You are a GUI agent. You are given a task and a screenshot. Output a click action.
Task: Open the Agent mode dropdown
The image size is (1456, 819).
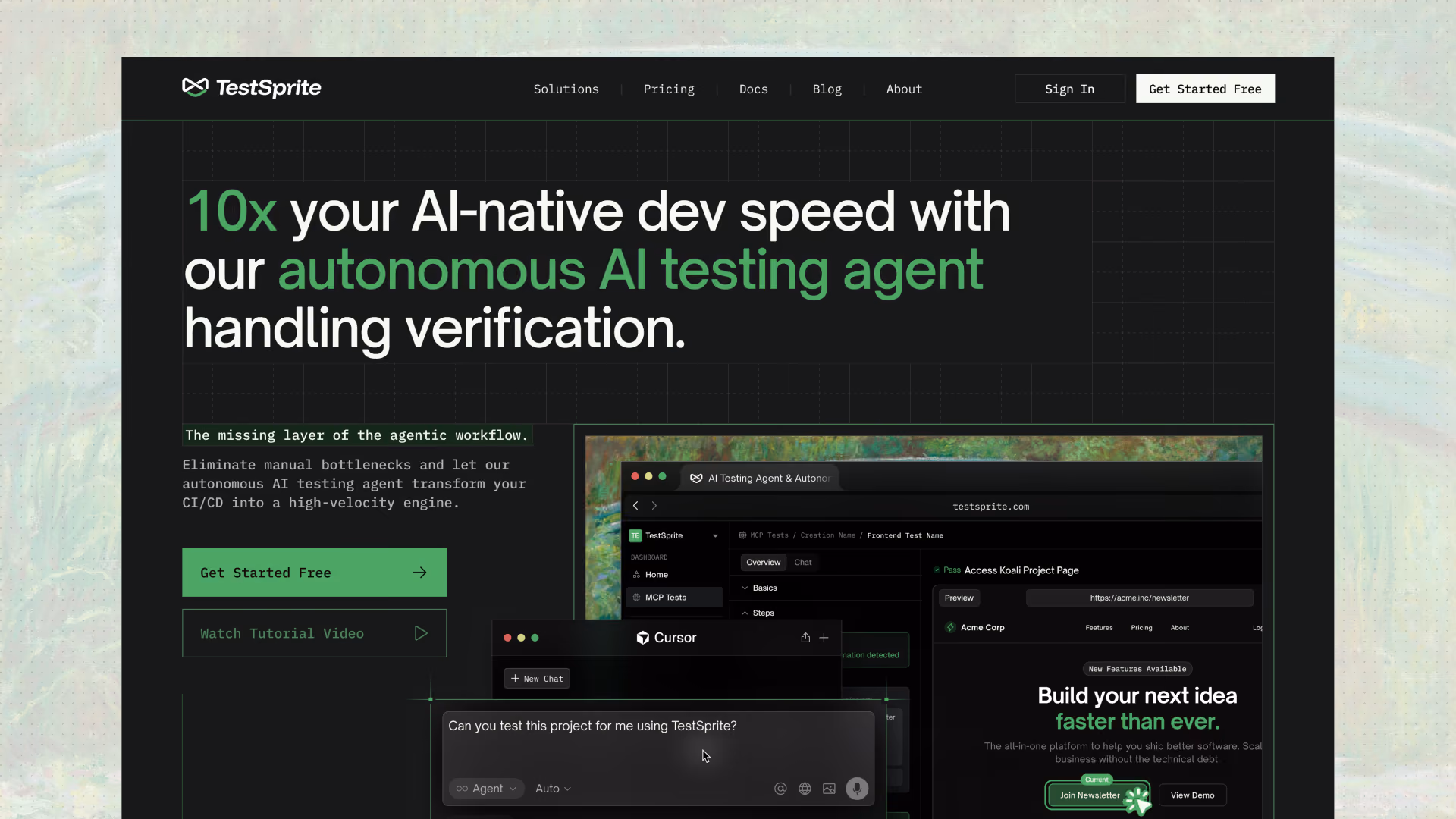[486, 789]
